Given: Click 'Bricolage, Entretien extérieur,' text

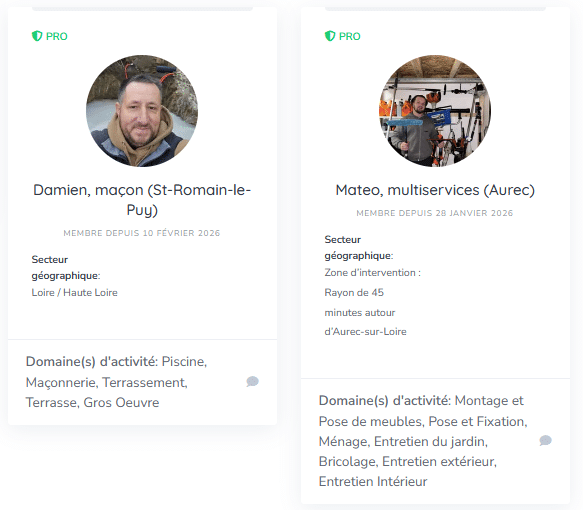Looking at the screenshot, I should [x=408, y=462].
